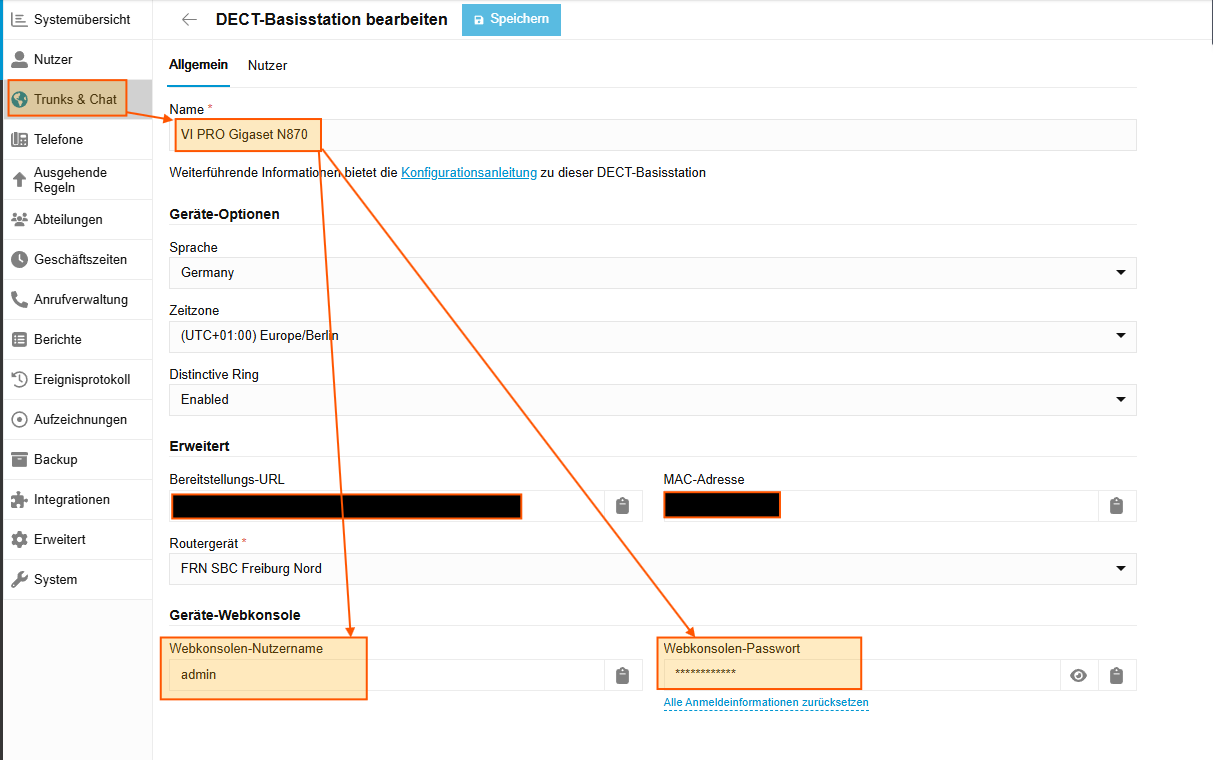Image resolution: width=1213 pixels, height=760 pixels.
Task: Copy the Webkonsolen-Nutzername value
Action: coord(622,676)
